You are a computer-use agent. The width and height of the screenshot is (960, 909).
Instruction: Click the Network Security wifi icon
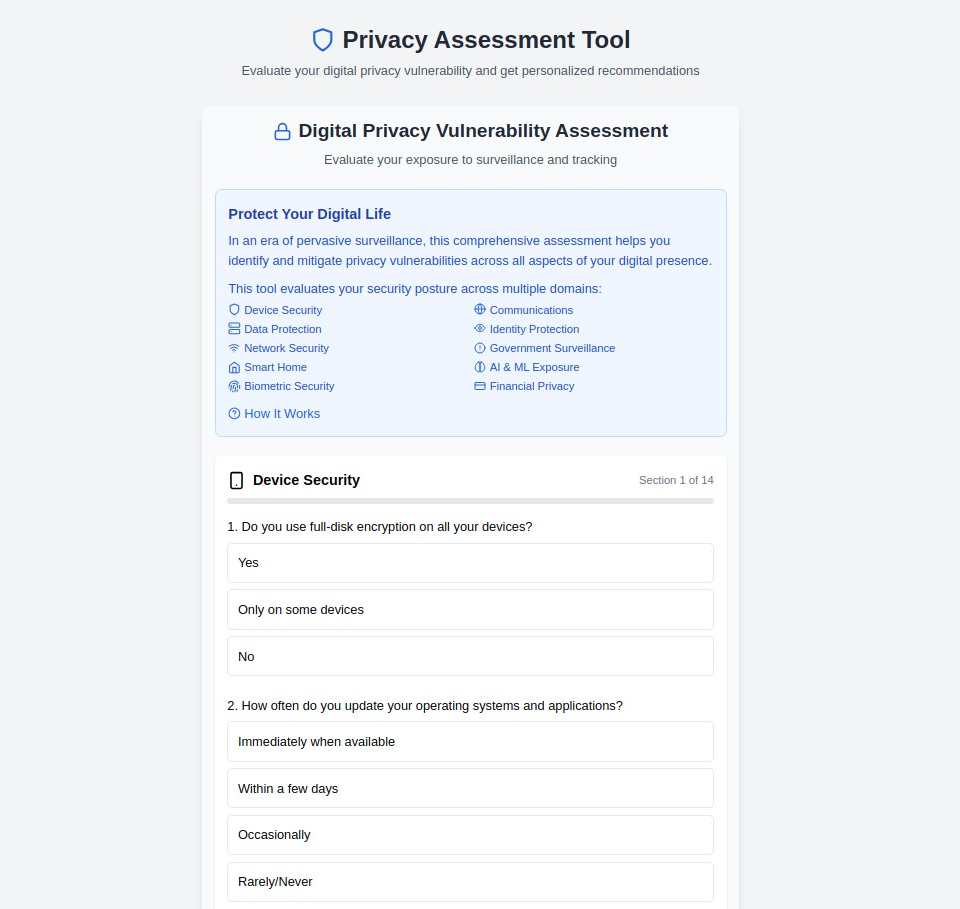point(234,348)
